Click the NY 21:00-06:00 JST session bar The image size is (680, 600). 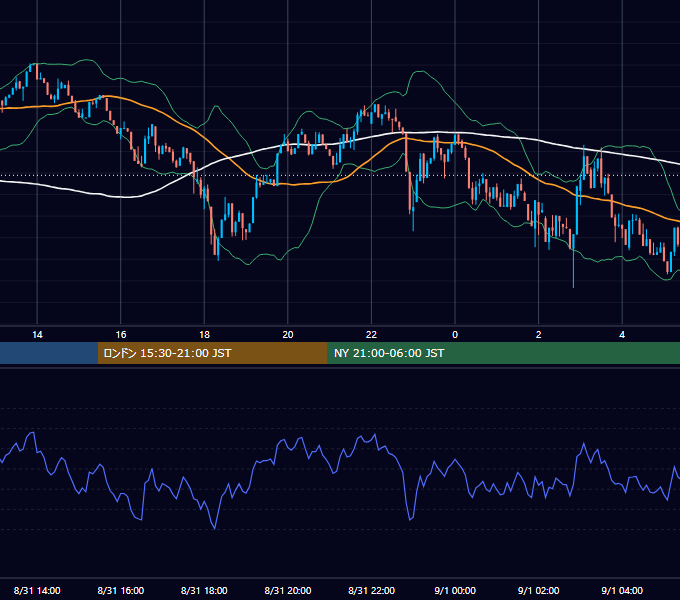[x=503, y=353]
